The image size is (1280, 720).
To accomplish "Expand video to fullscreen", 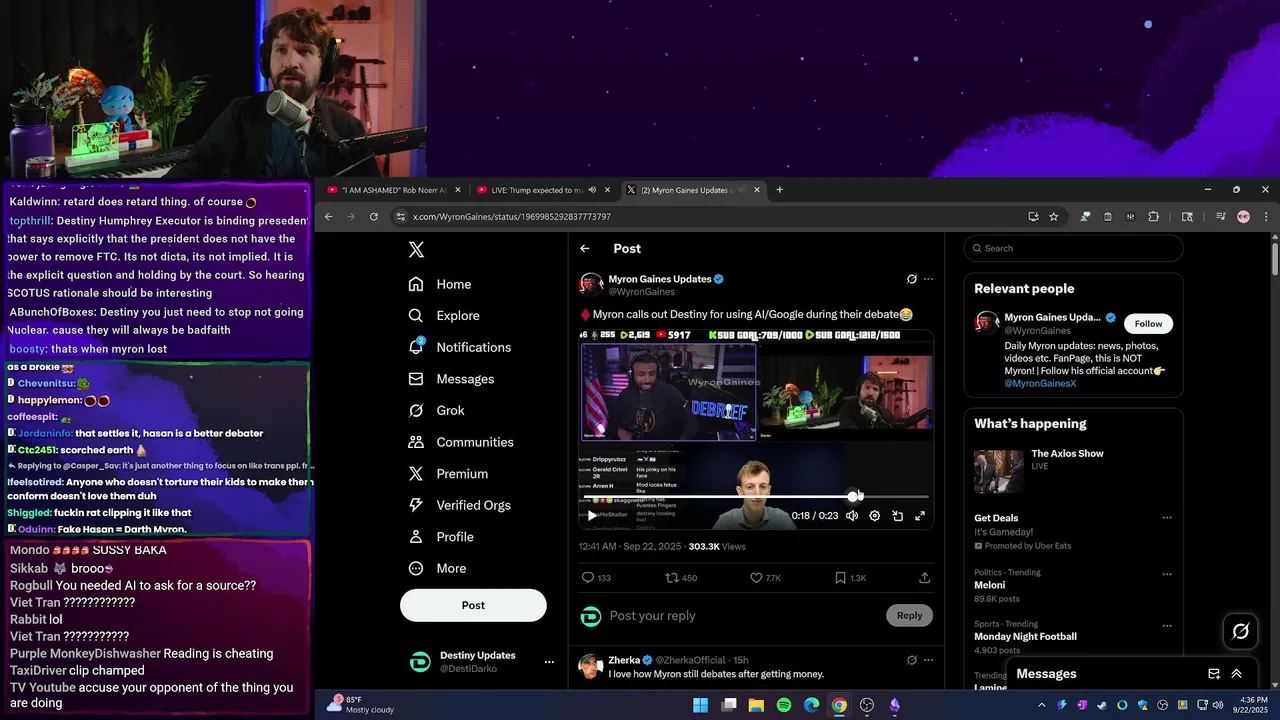I will point(920,516).
